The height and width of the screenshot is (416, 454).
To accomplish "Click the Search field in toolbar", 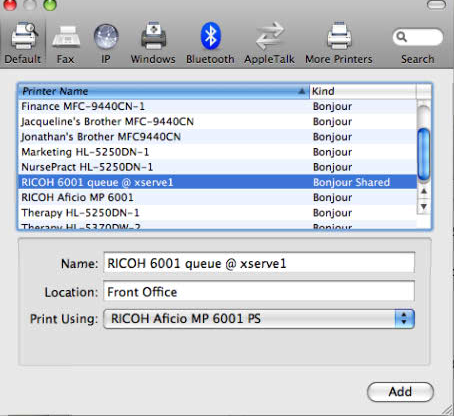I will point(418,37).
